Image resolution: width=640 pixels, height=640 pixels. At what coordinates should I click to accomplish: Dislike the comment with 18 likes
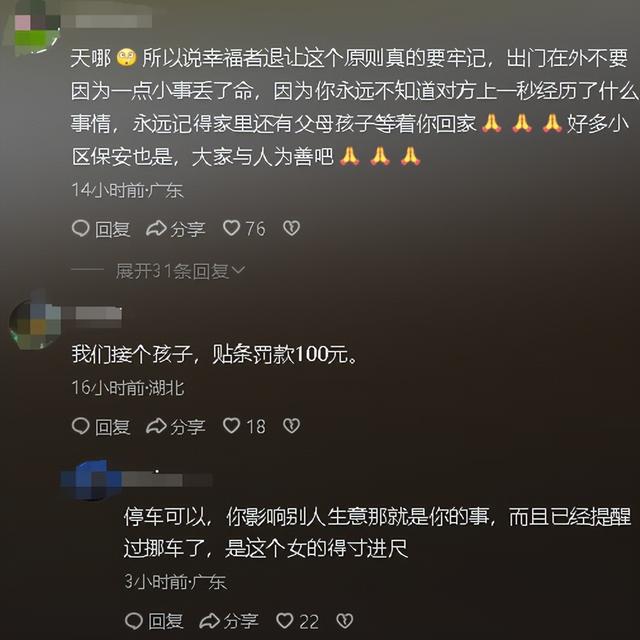291,426
